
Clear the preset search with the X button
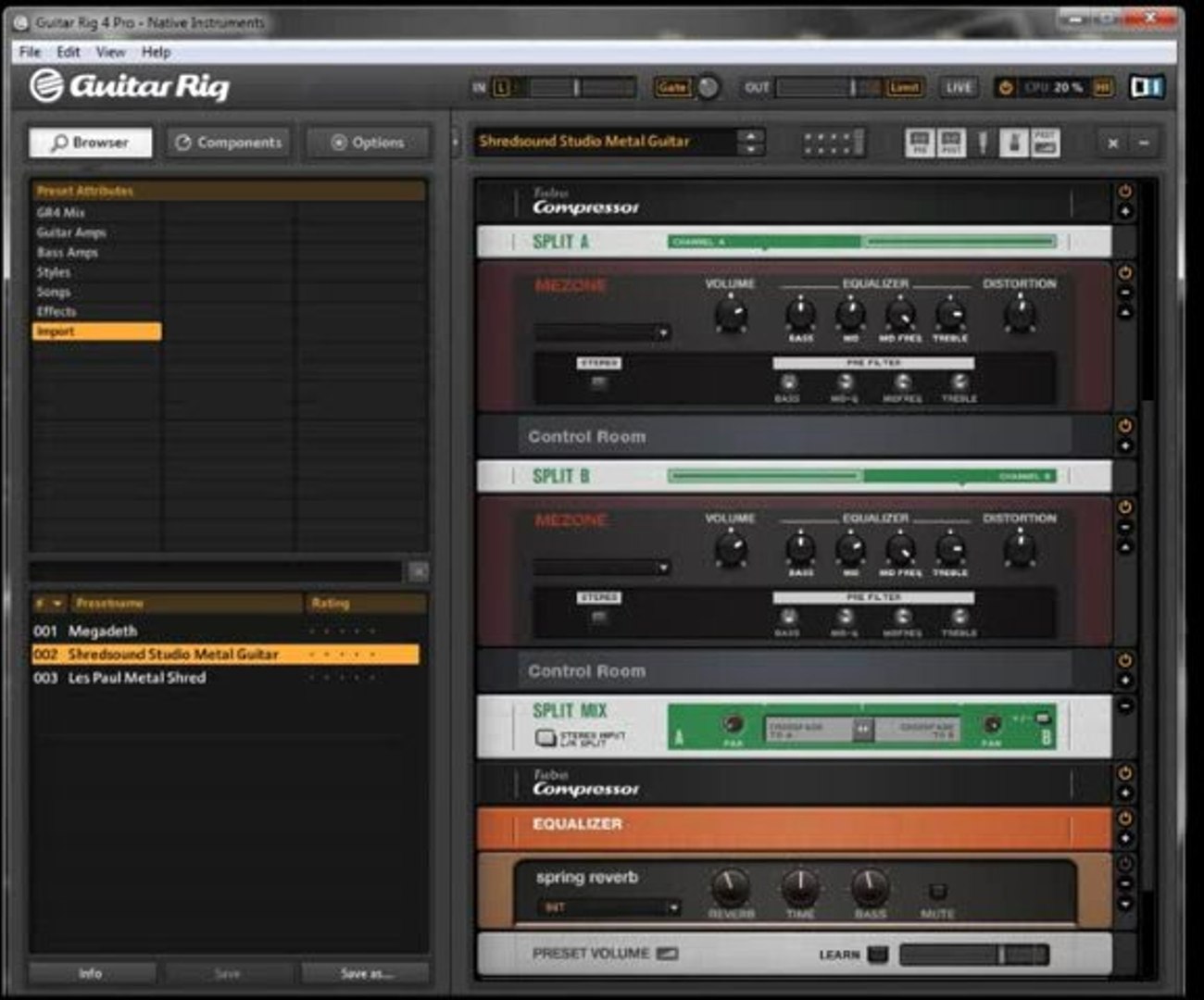pyautogui.click(x=419, y=571)
